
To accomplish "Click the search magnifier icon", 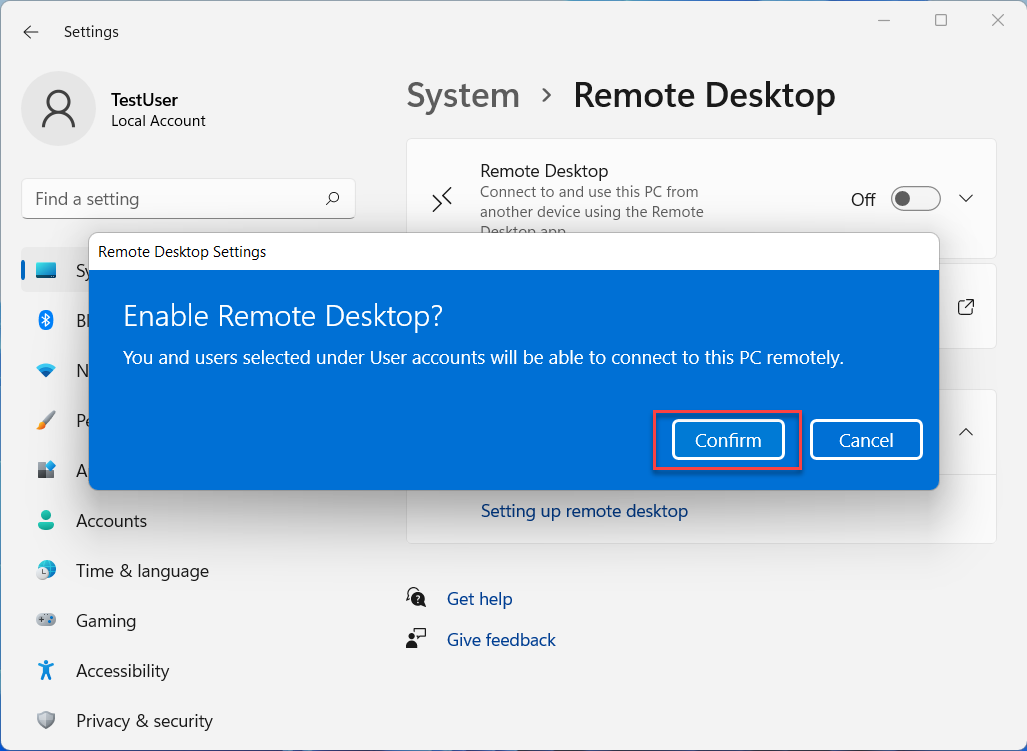I will [x=333, y=199].
